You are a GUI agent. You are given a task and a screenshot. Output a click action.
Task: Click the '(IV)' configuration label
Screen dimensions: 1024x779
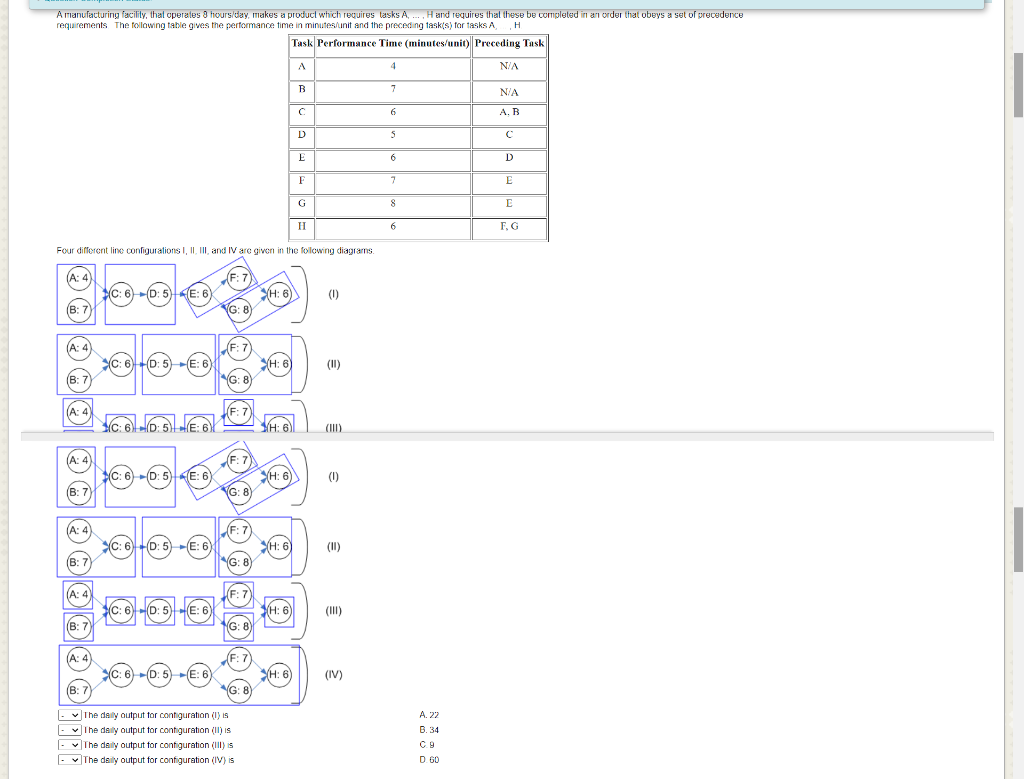334,675
